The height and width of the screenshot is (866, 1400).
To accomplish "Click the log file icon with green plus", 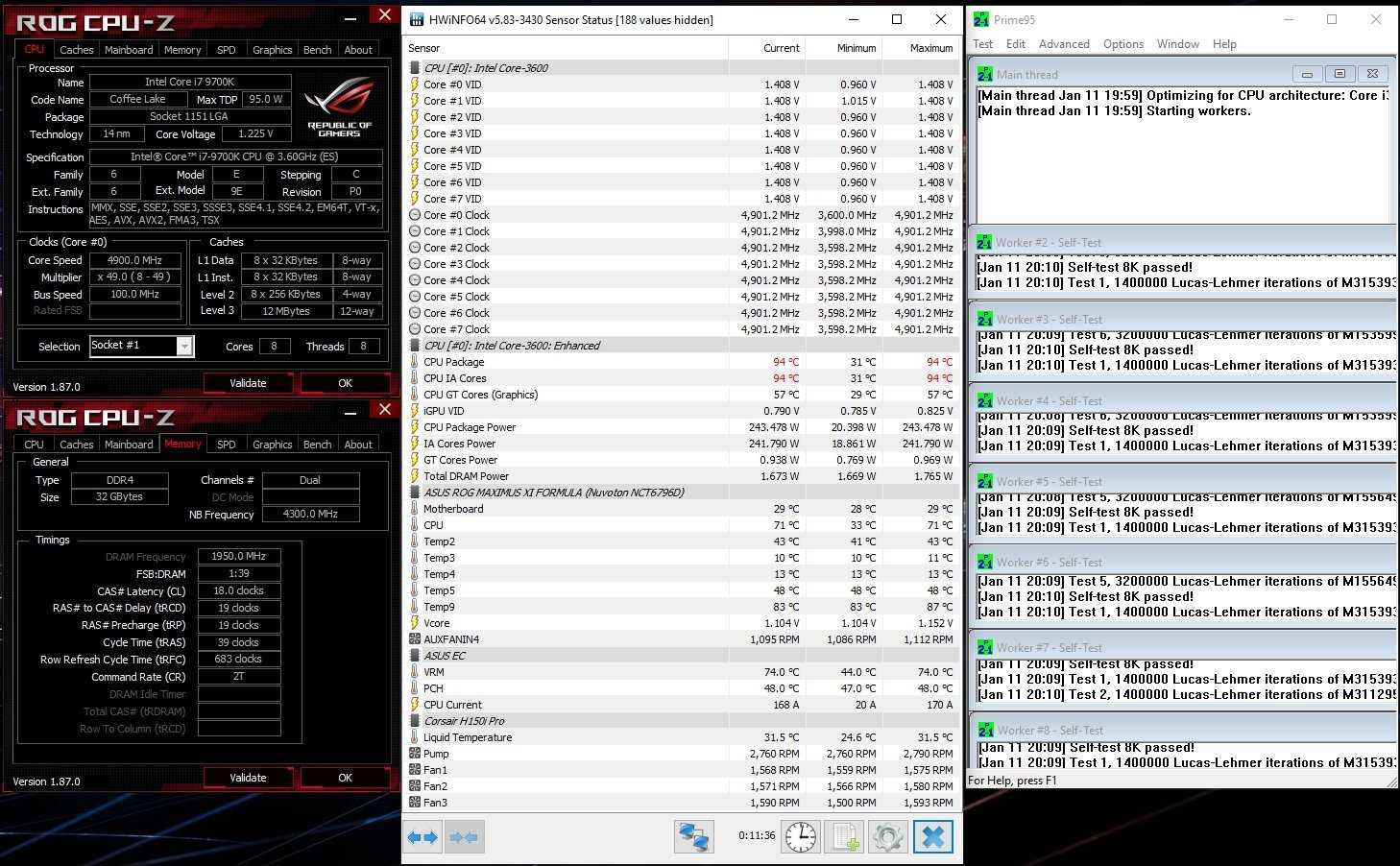I will (844, 837).
